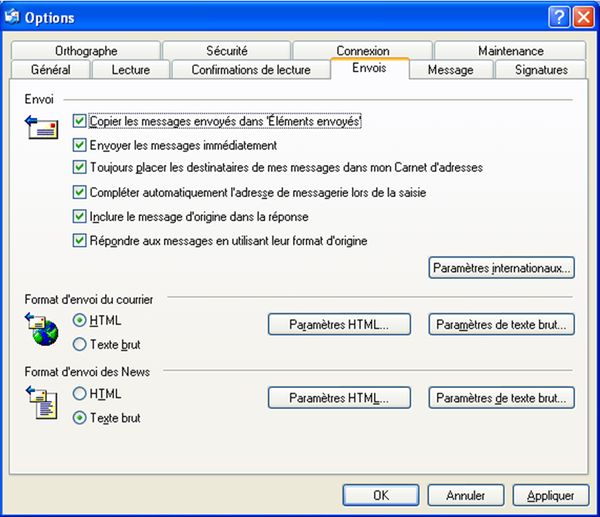
Task: Click the news document icon by Format d'envoi des News
Action: [x=42, y=403]
